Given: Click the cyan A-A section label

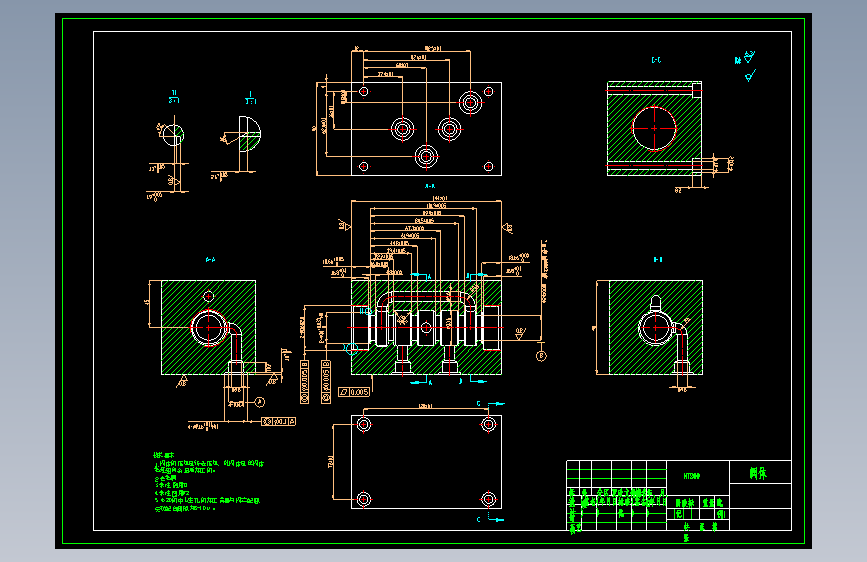Looking at the screenshot, I should [430, 186].
